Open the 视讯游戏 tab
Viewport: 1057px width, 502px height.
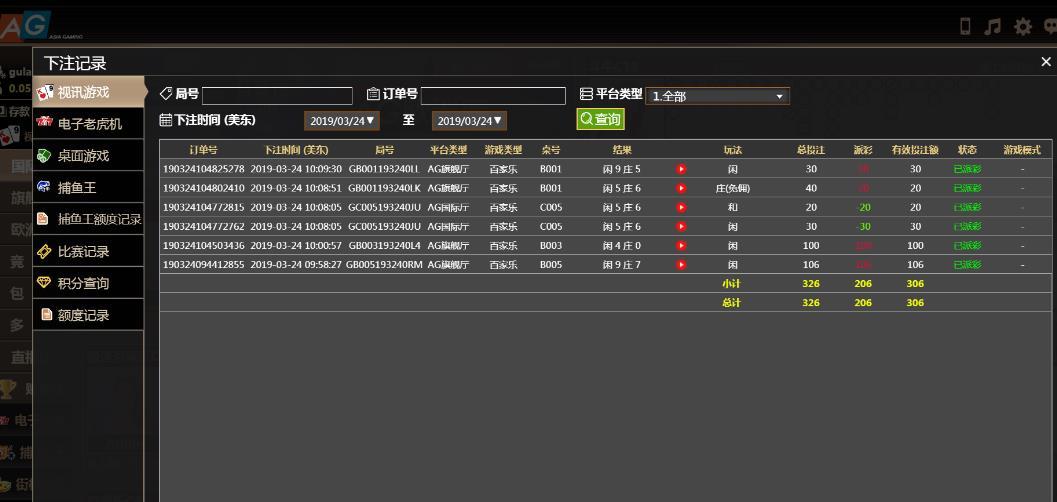tap(88, 92)
